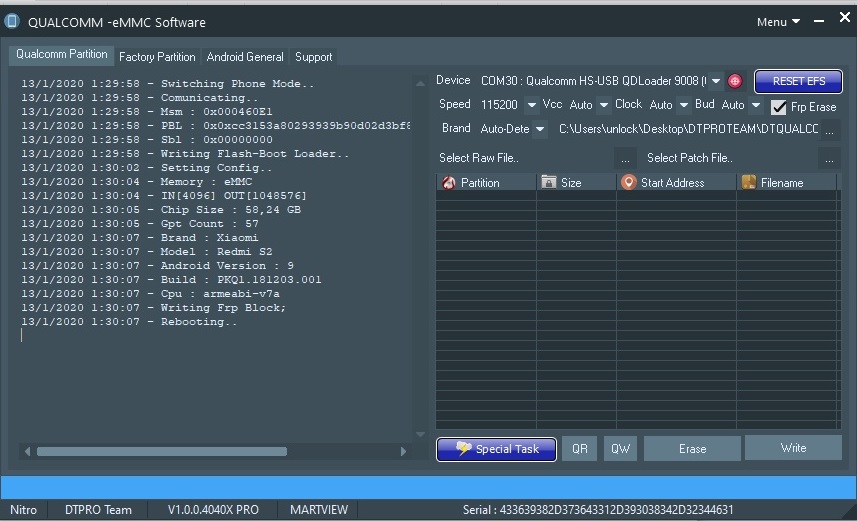This screenshot has width=857, height=521.
Task: Click the 'Cpu : armeabi-v7a' log line
Action: [150, 294]
